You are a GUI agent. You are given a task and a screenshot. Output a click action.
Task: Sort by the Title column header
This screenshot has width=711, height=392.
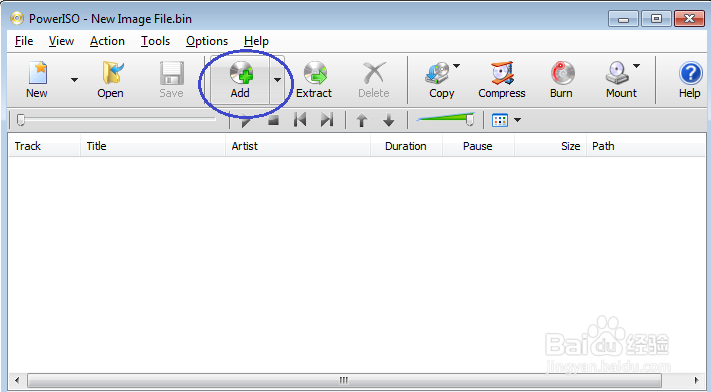[x=153, y=146]
